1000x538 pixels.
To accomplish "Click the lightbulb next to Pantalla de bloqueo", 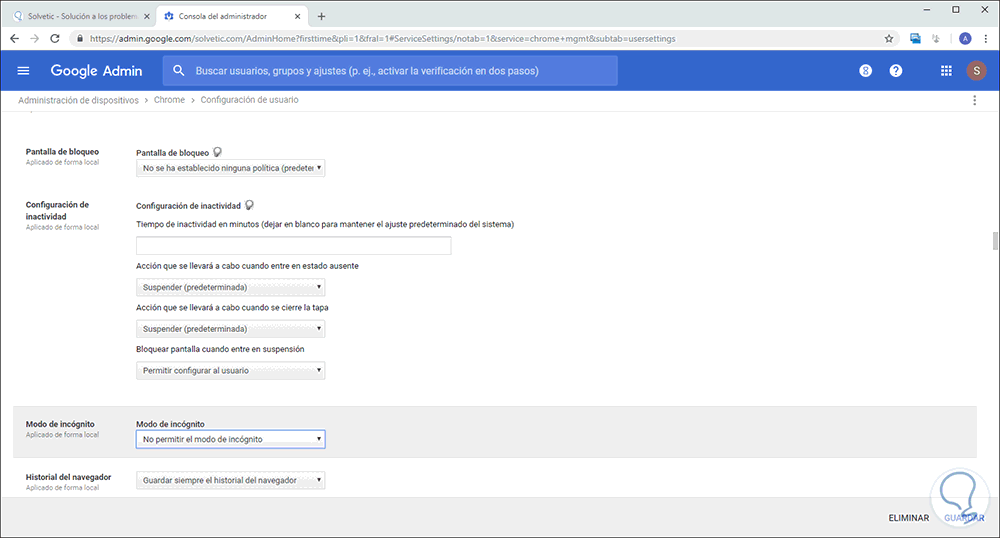I will coord(217,152).
